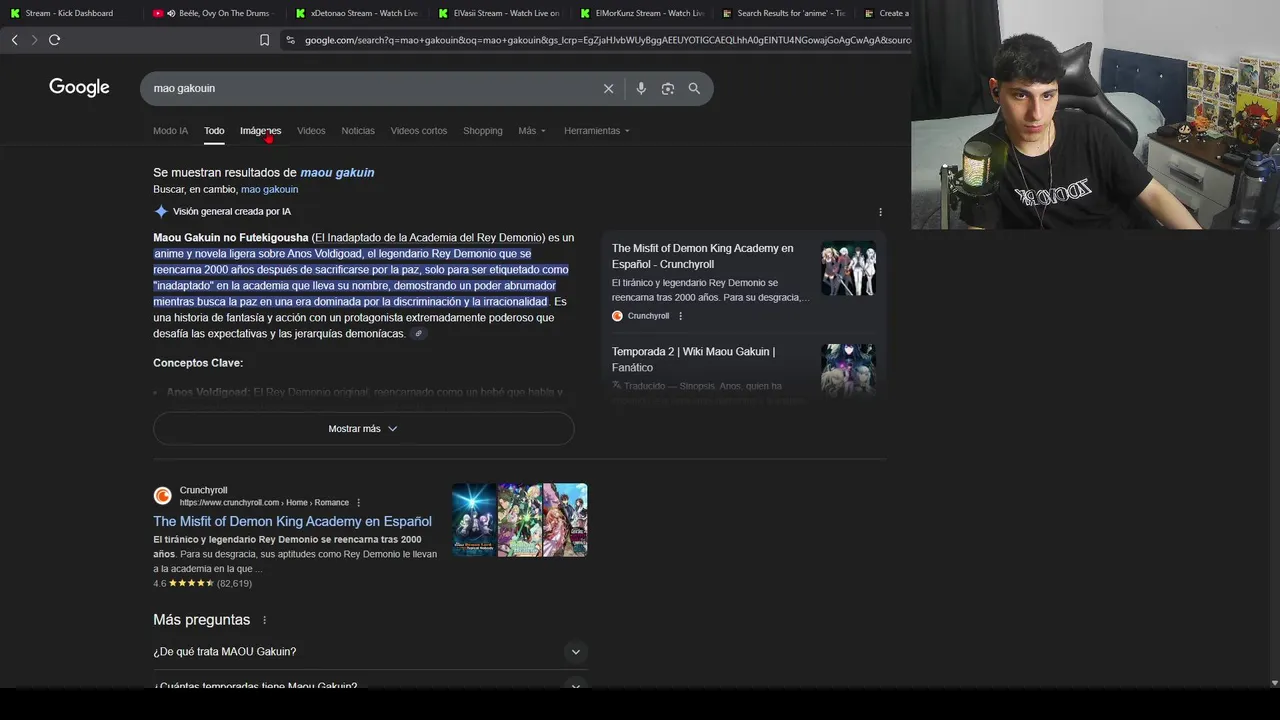This screenshot has height=720, width=1280.
Task: Search instead for mao gakouin link
Action: [x=269, y=189]
